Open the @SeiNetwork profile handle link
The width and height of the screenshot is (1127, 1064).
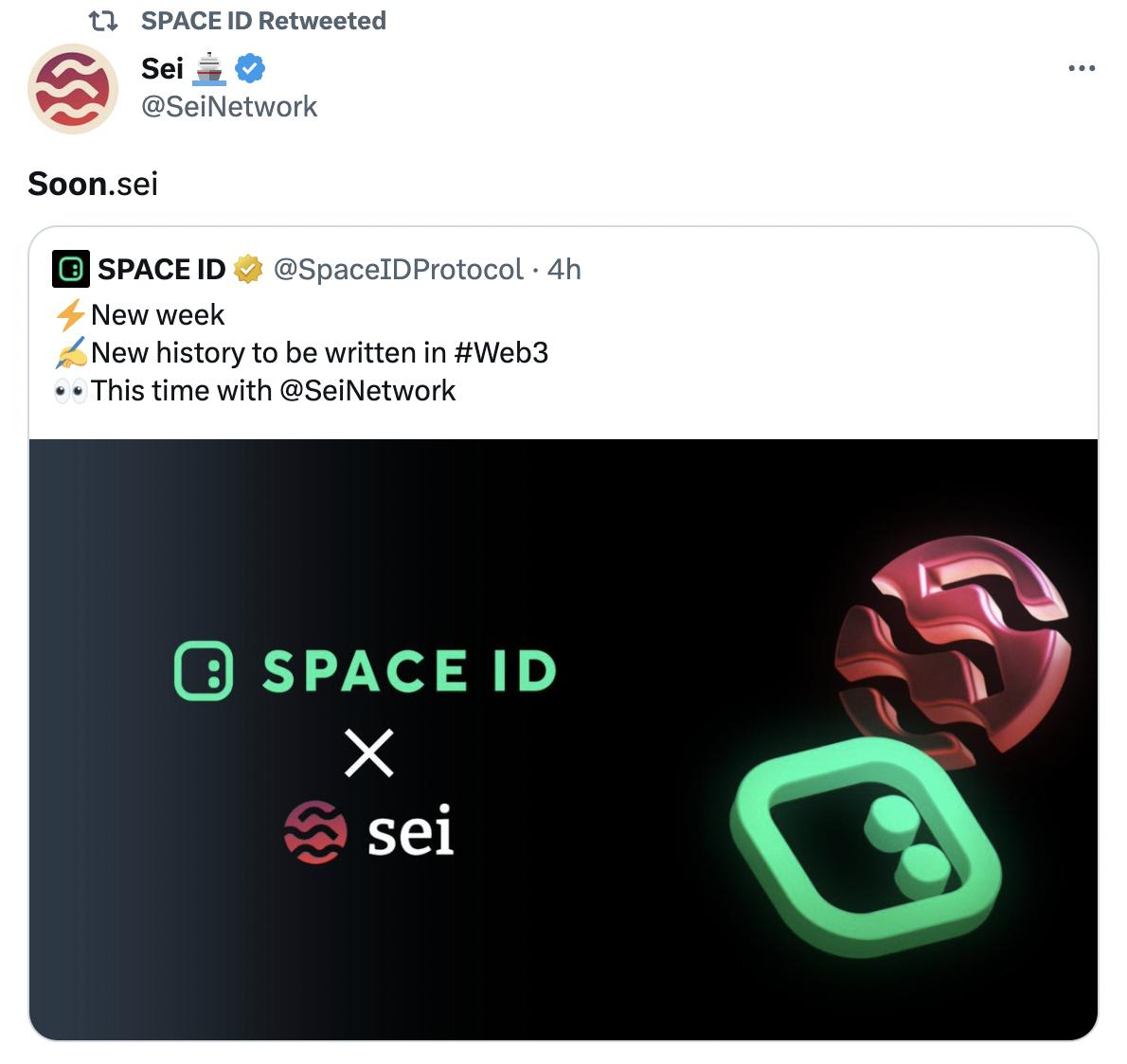coord(231,106)
